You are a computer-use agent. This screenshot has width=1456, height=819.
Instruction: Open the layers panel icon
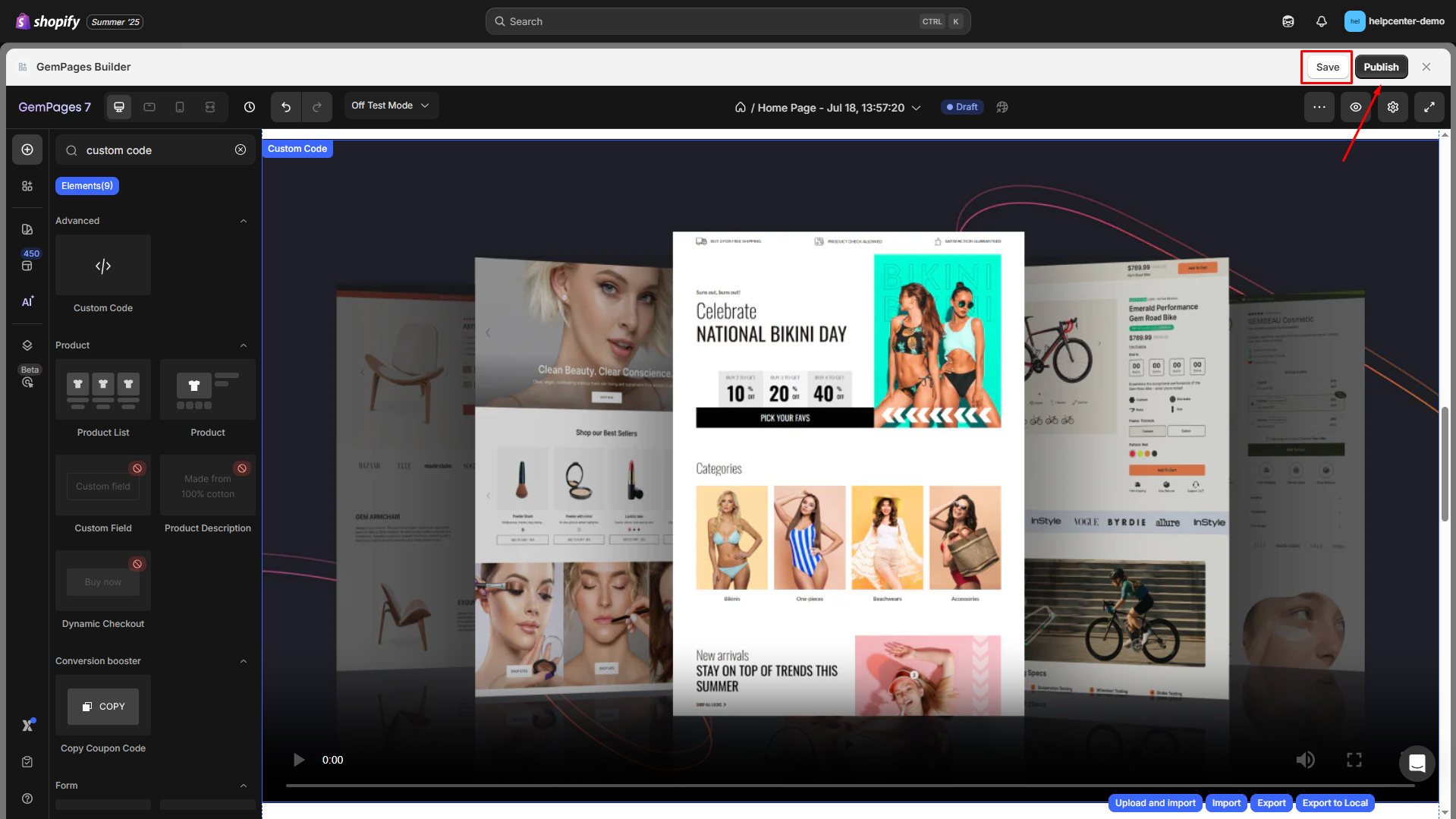click(27, 345)
